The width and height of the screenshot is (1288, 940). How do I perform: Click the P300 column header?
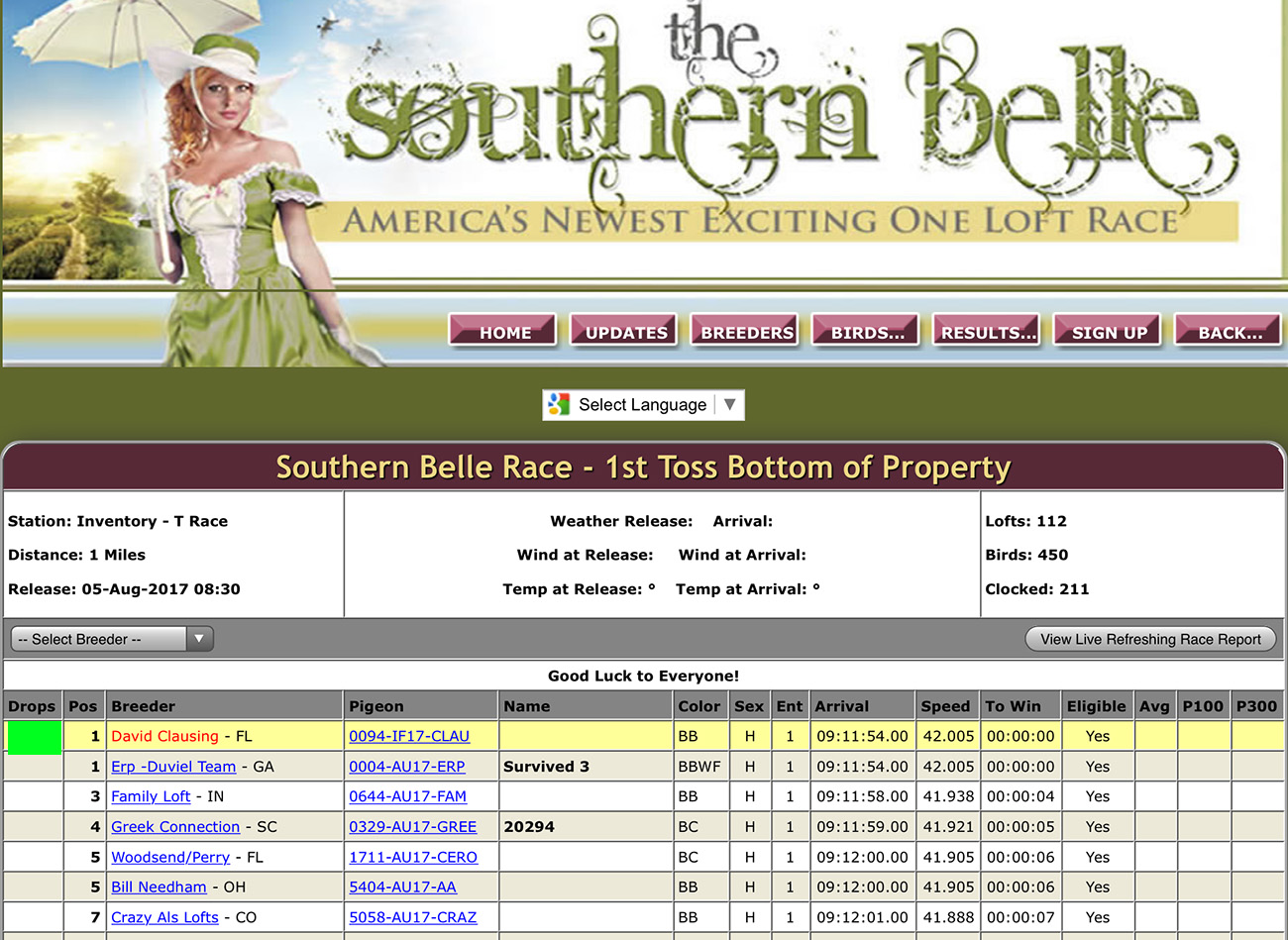click(x=1257, y=706)
